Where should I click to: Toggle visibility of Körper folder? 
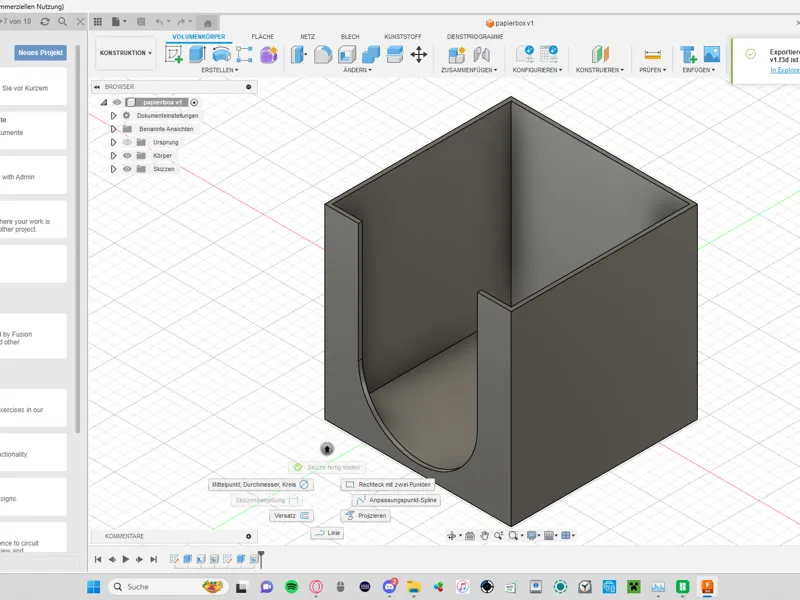pos(127,156)
